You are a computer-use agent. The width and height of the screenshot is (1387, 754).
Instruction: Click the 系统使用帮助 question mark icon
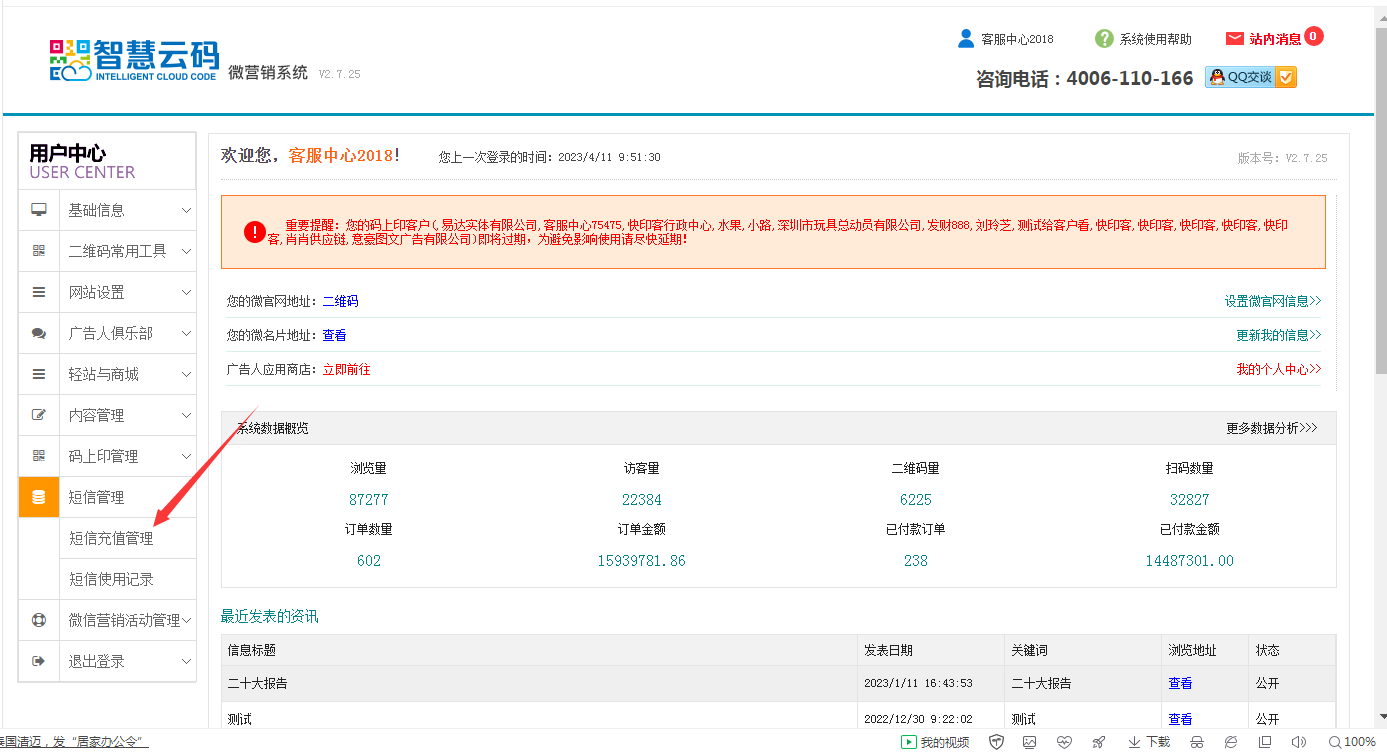point(1104,39)
